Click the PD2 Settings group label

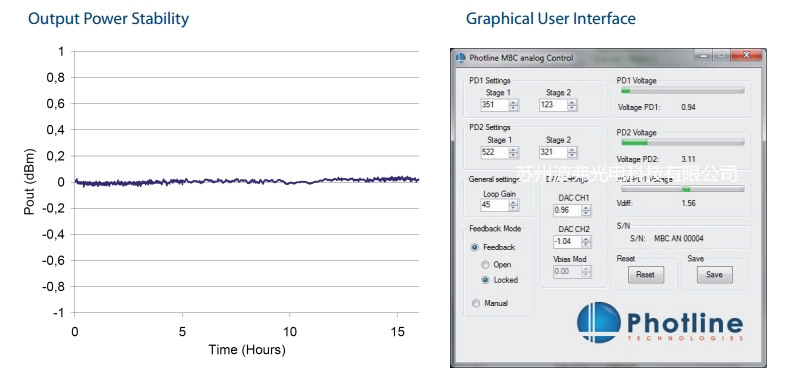tap(489, 128)
